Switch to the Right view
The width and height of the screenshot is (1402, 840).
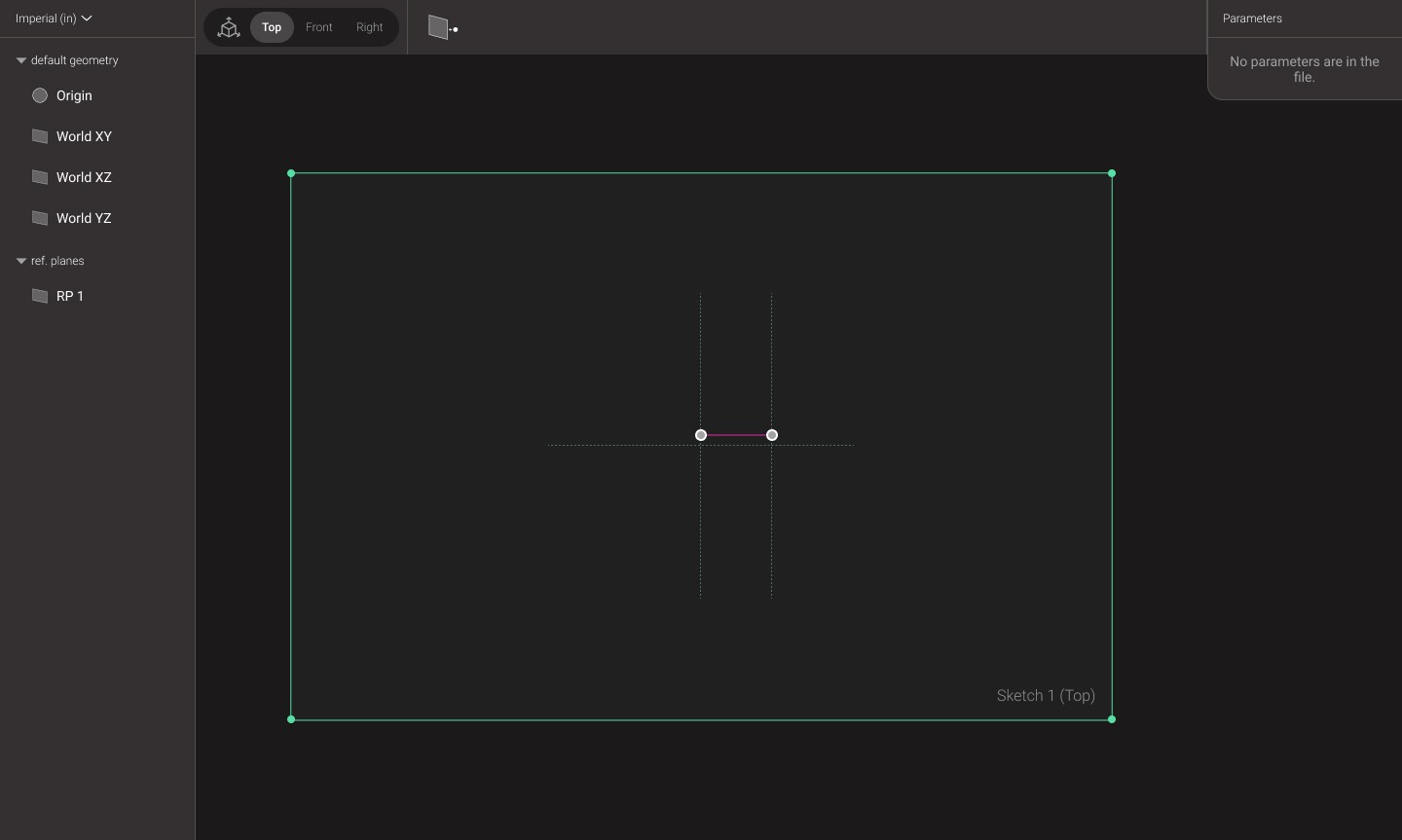(x=369, y=27)
